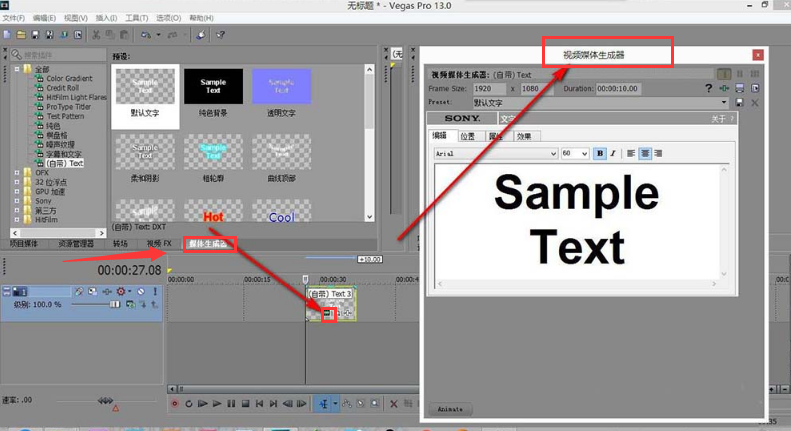Click the compositing mode icon on track 1
This screenshot has height=431, width=791.
131,304
